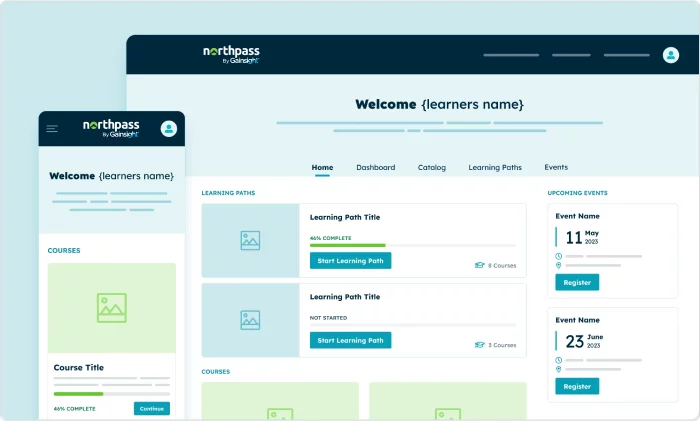Register for the June 23 event
This screenshot has width=700, height=421.
click(577, 387)
